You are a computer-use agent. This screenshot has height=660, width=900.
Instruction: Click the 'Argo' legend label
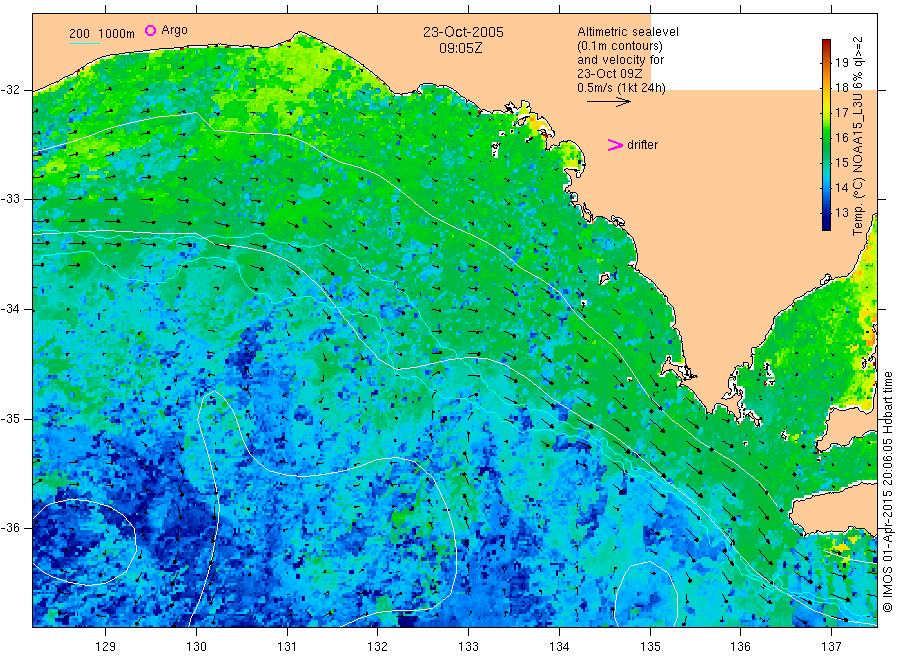174,30
